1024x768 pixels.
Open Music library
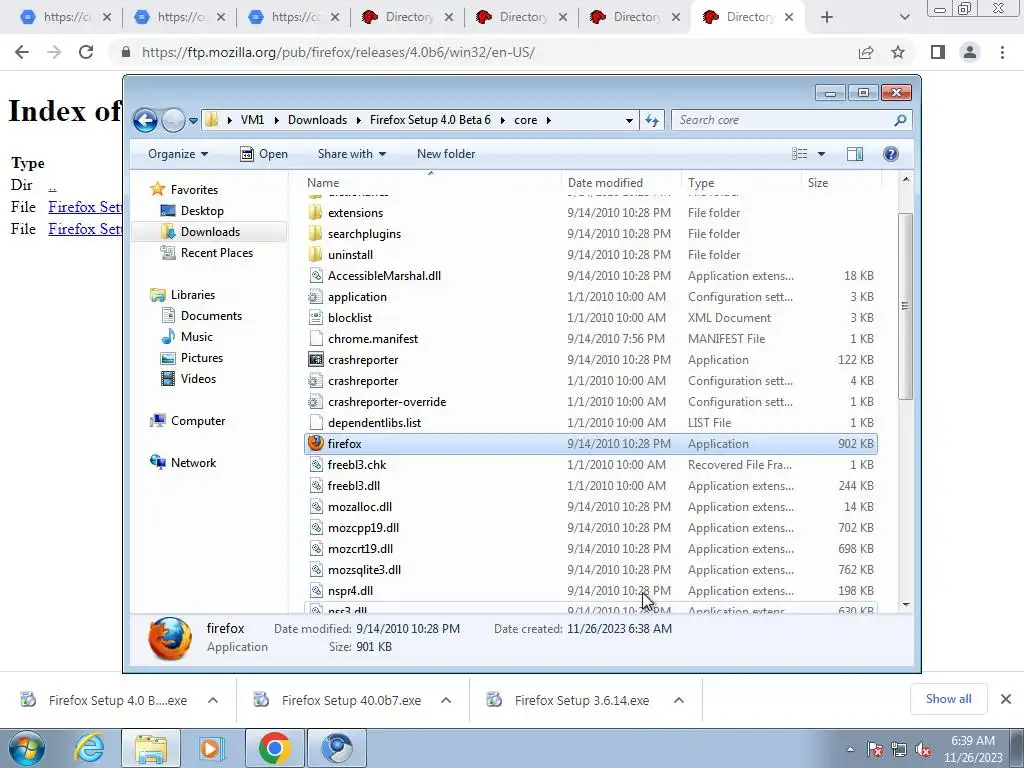(x=197, y=337)
